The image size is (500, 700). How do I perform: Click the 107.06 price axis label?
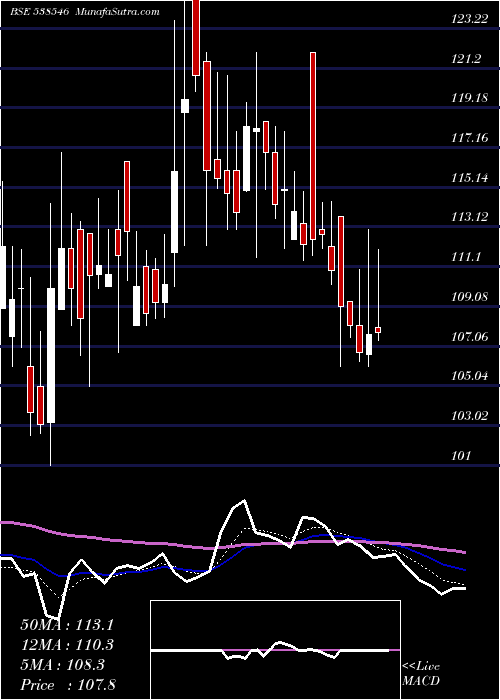pyautogui.click(x=470, y=336)
